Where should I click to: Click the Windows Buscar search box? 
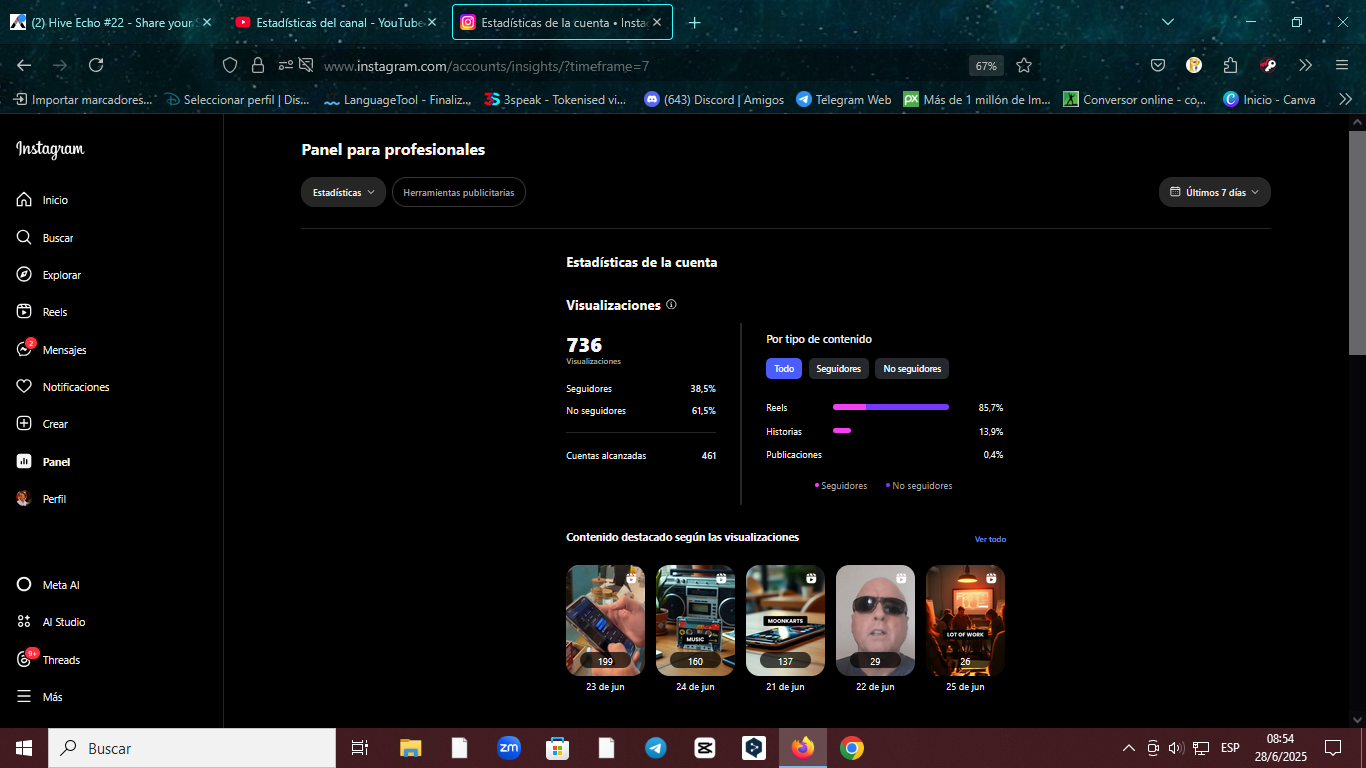192,748
